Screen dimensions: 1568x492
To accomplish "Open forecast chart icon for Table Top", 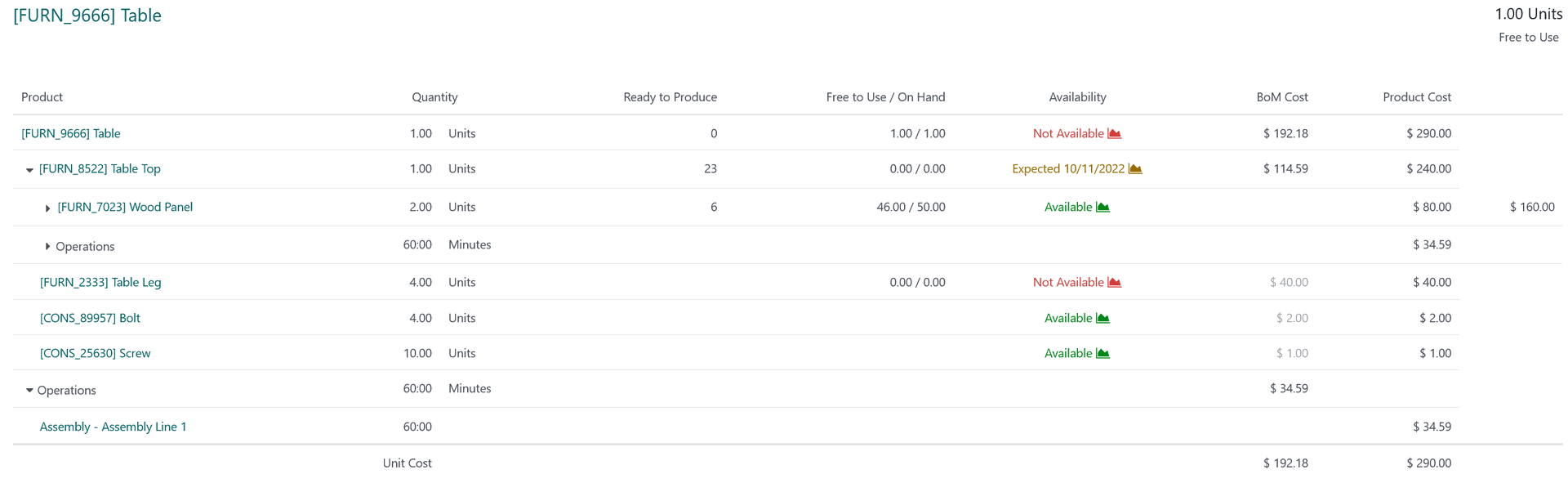I will click(x=1135, y=169).
